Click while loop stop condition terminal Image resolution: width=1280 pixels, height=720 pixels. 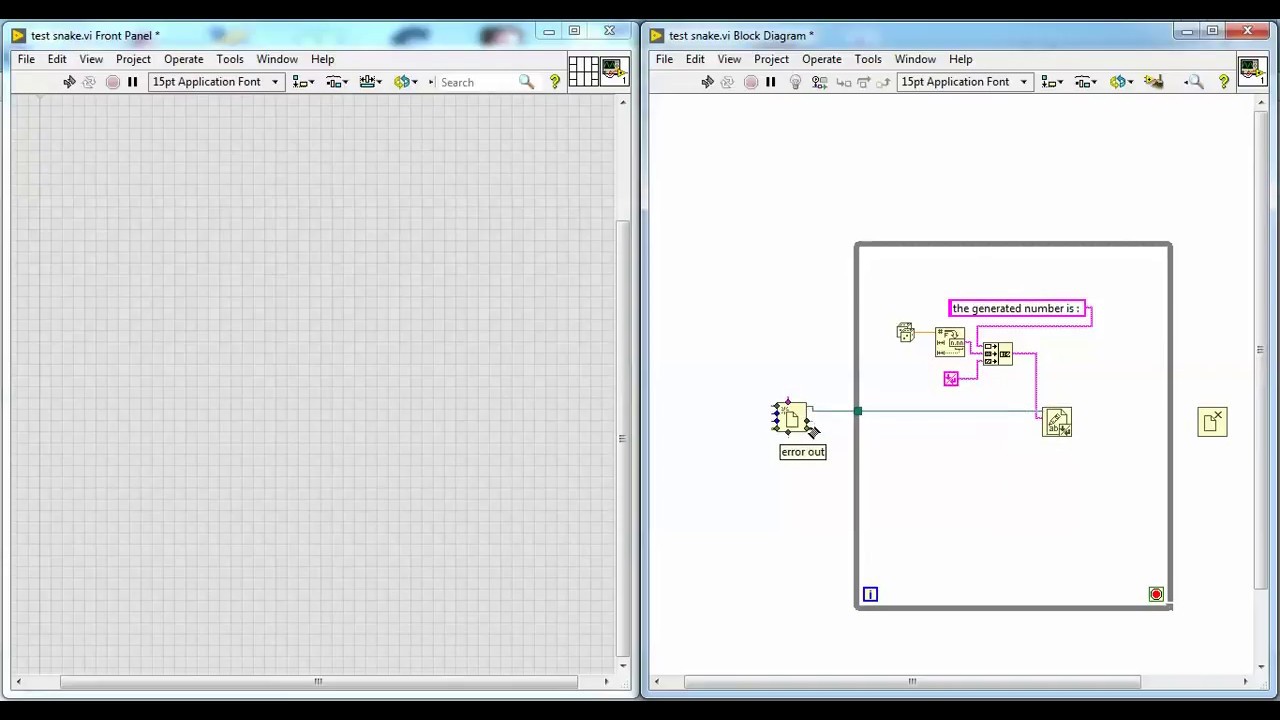click(1156, 595)
